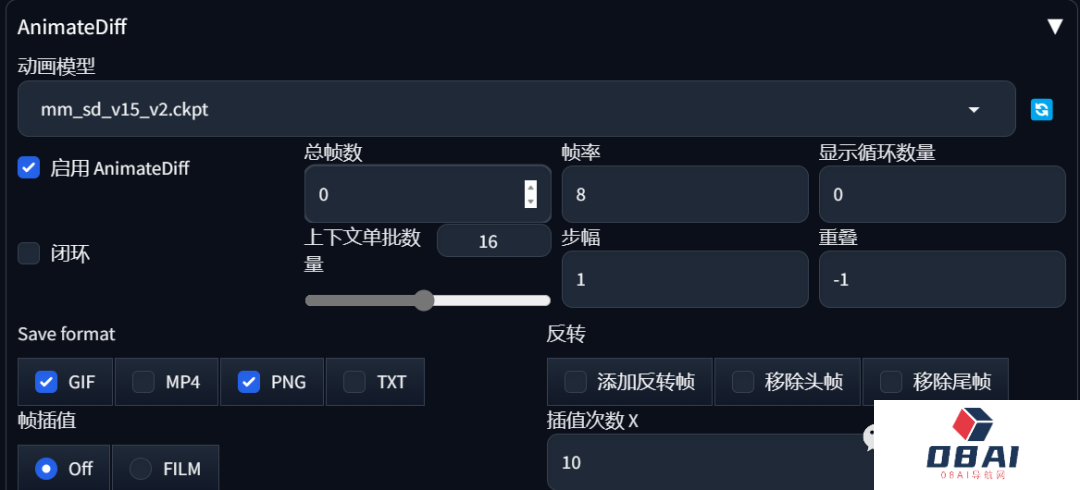Enable the 闭环 checkbox

(x=28, y=254)
